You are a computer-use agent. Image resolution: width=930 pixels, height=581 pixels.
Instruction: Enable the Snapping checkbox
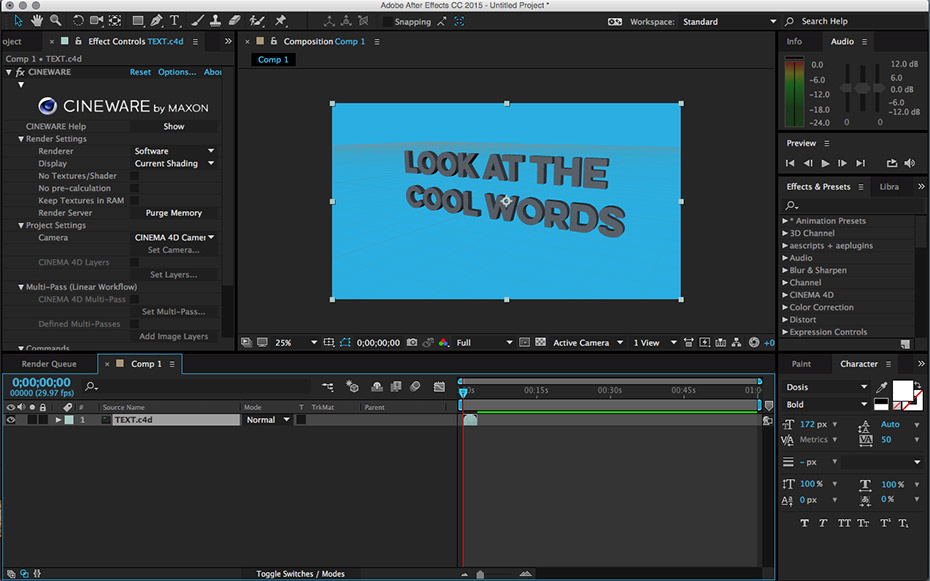(386, 21)
